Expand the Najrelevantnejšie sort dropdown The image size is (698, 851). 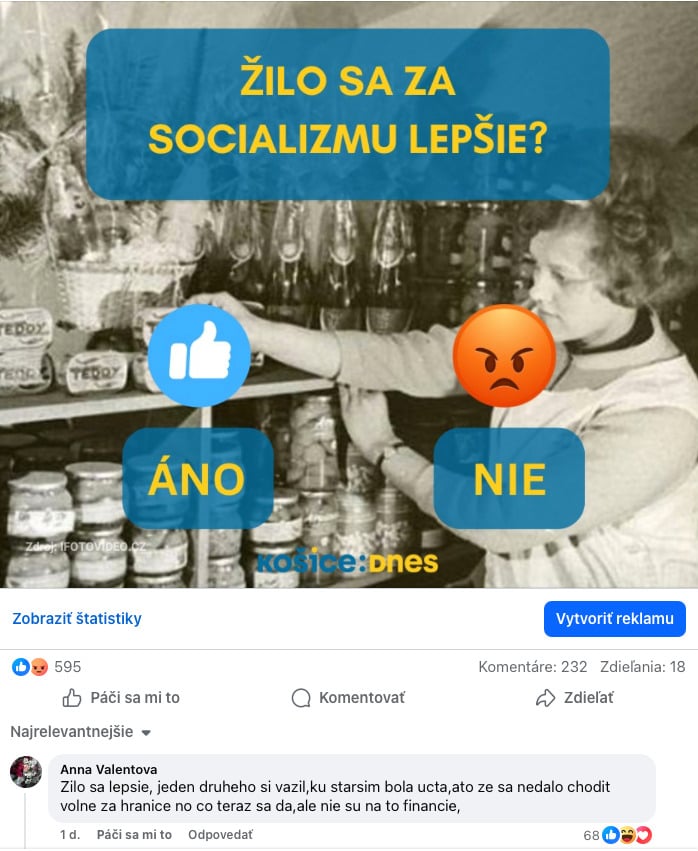tap(80, 732)
